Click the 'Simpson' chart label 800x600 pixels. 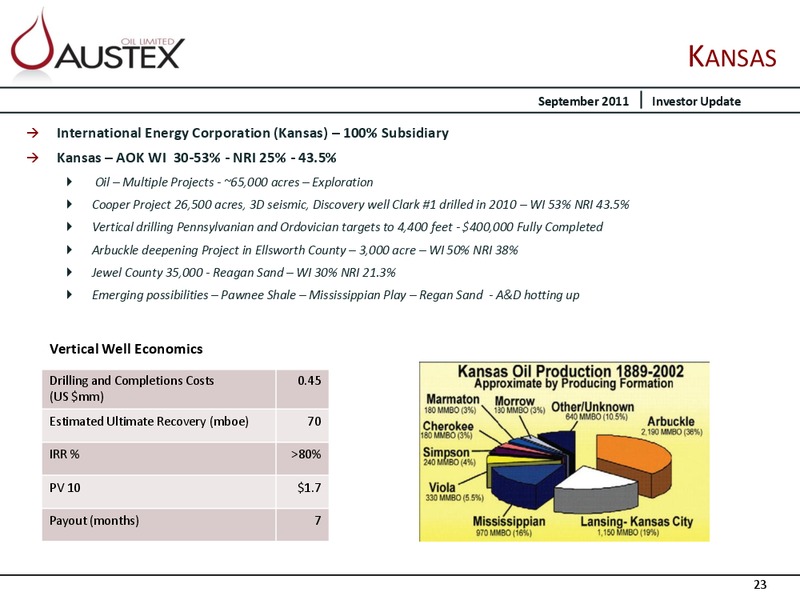(446, 453)
